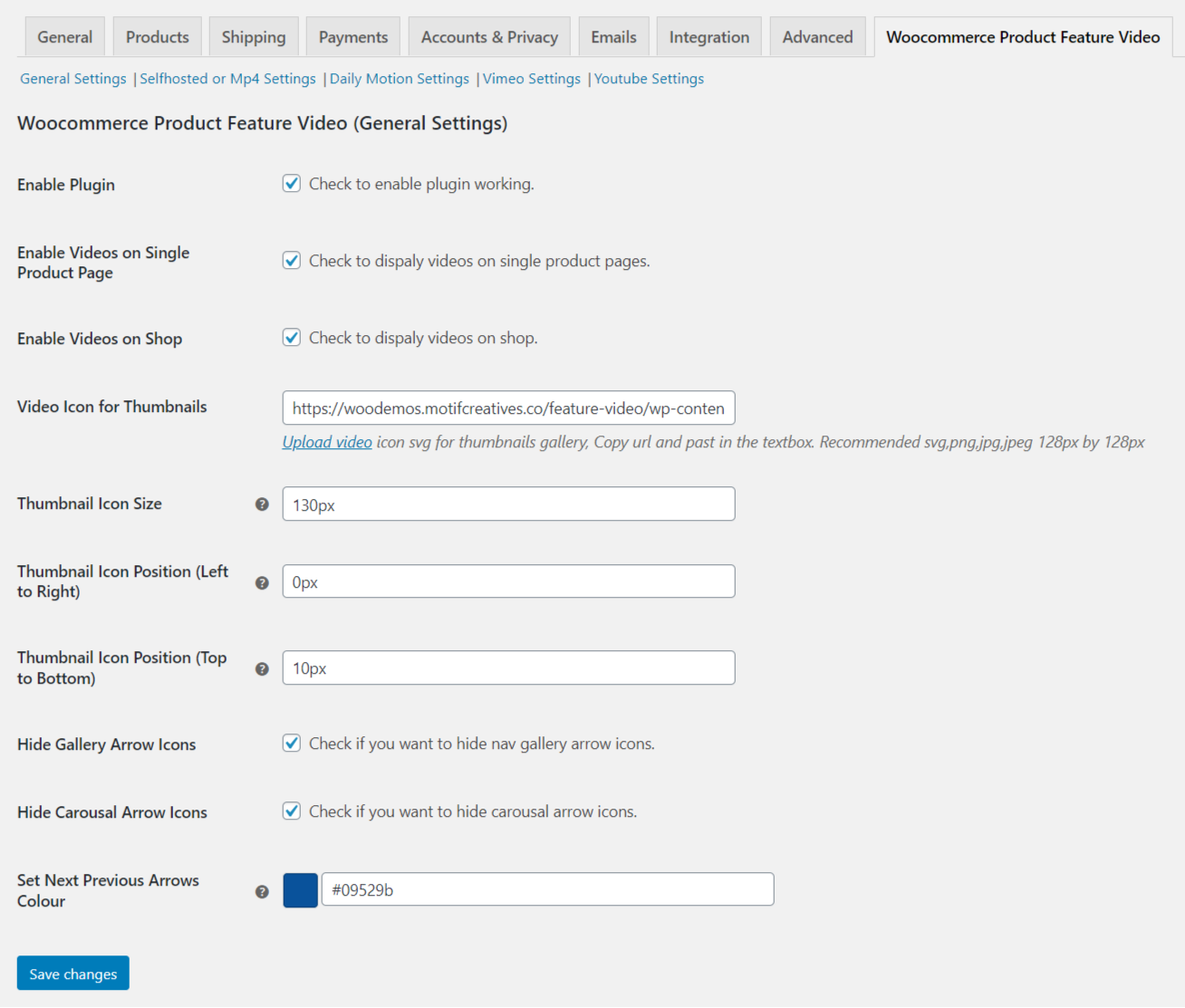Open the Youtube Settings section

[x=649, y=79]
